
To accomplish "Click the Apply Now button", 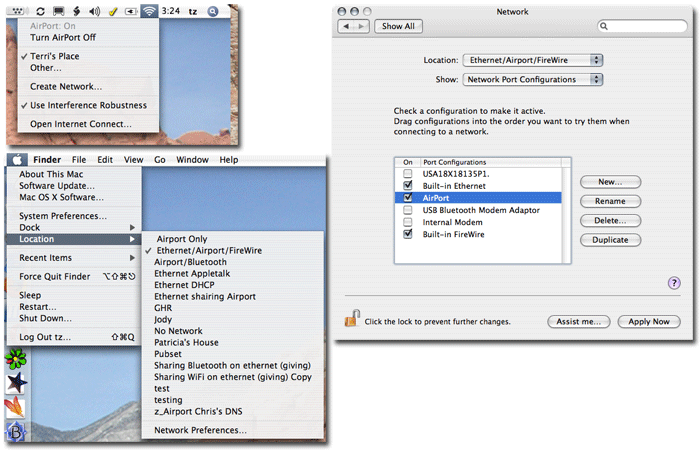I will point(649,322).
